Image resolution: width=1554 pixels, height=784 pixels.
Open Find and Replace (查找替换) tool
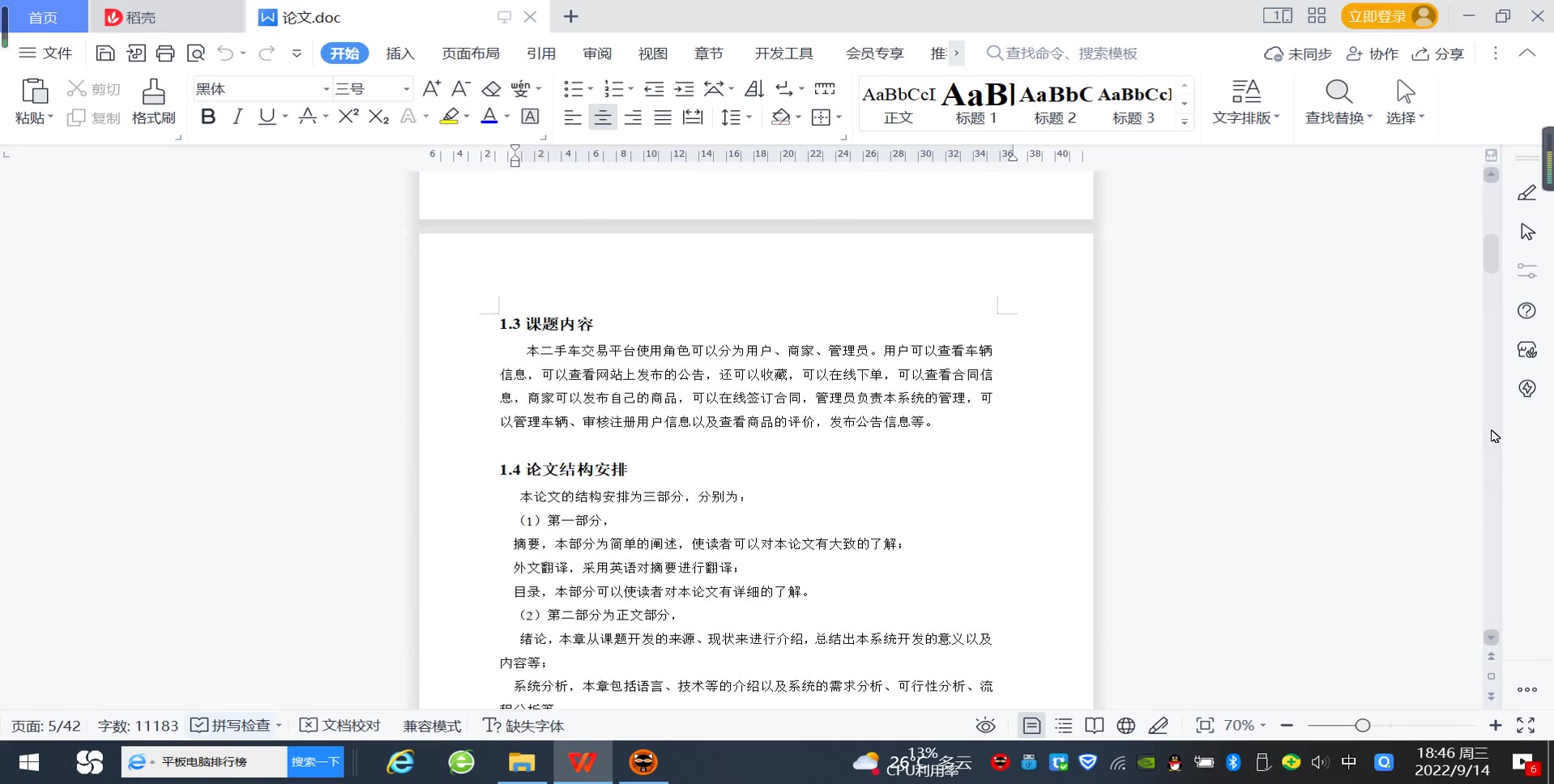click(1338, 101)
